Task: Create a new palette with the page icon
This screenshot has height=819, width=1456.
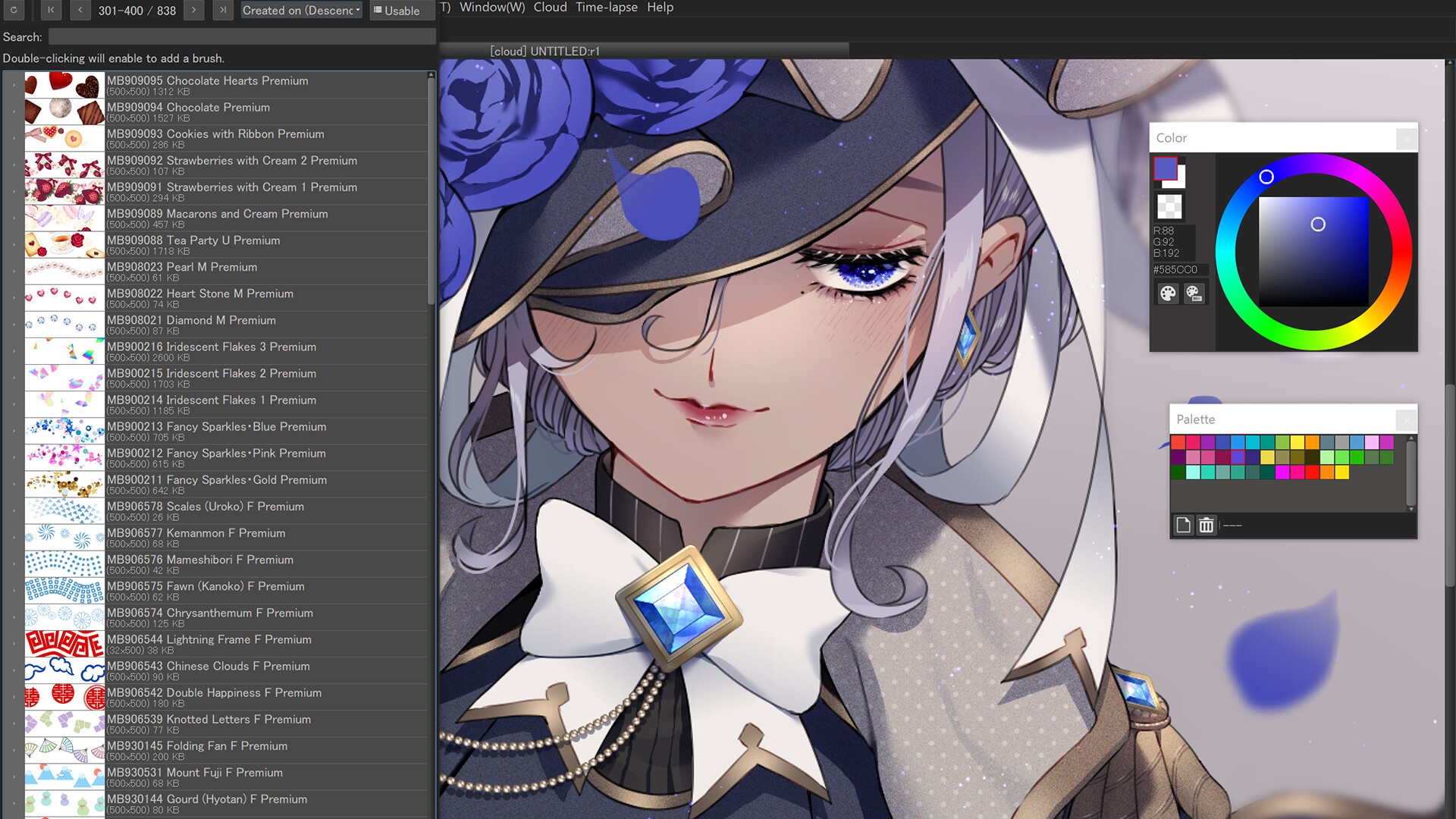Action: click(1183, 525)
